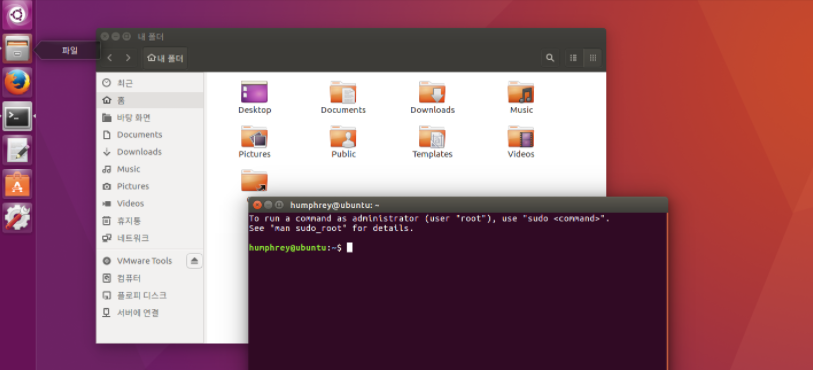This screenshot has height=370, width=813.
Task: Select VMware Tools in the sidebar
Action: point(141,261)
